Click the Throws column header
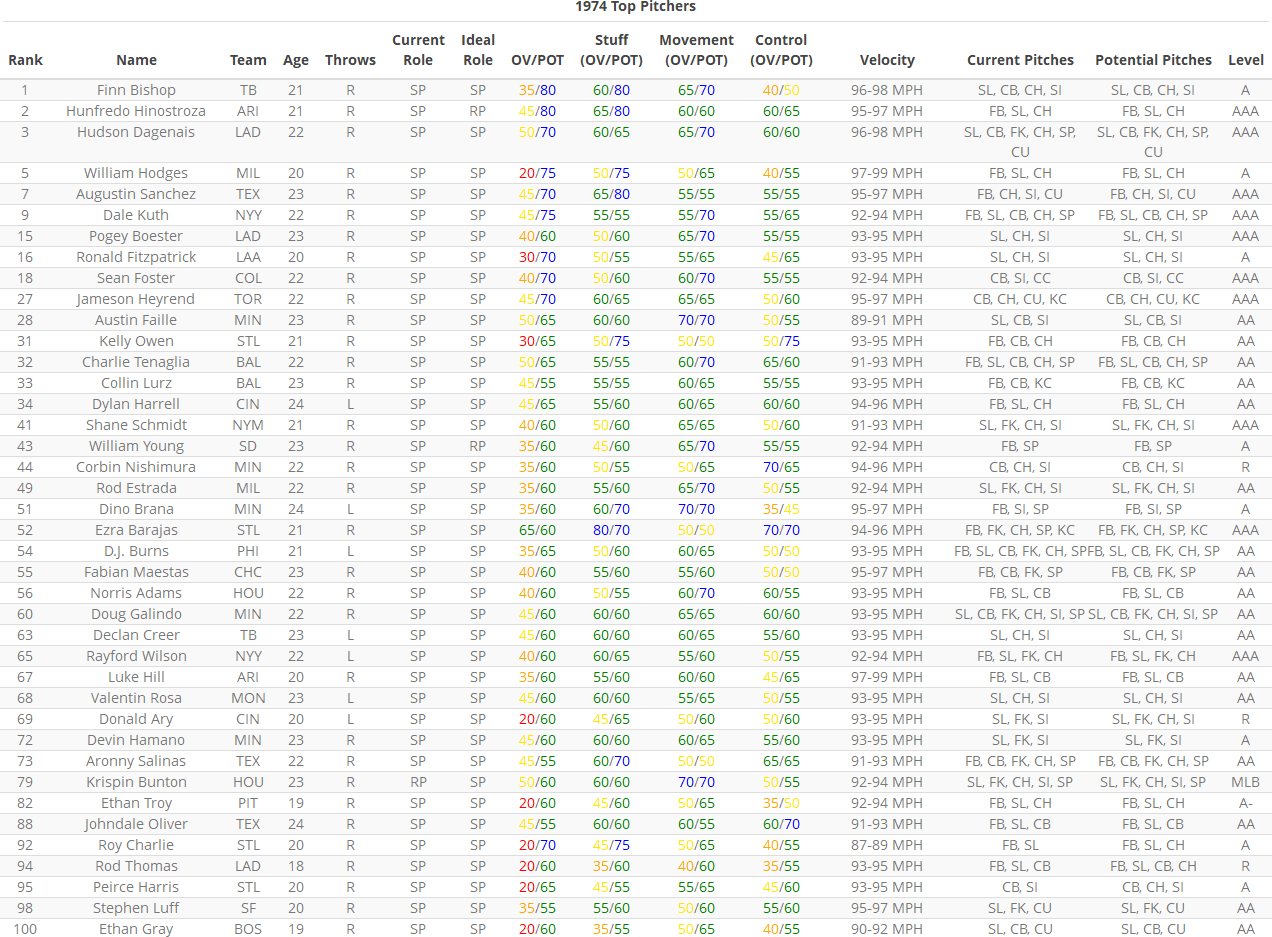1272x937 pixels. tap(350, 60)
